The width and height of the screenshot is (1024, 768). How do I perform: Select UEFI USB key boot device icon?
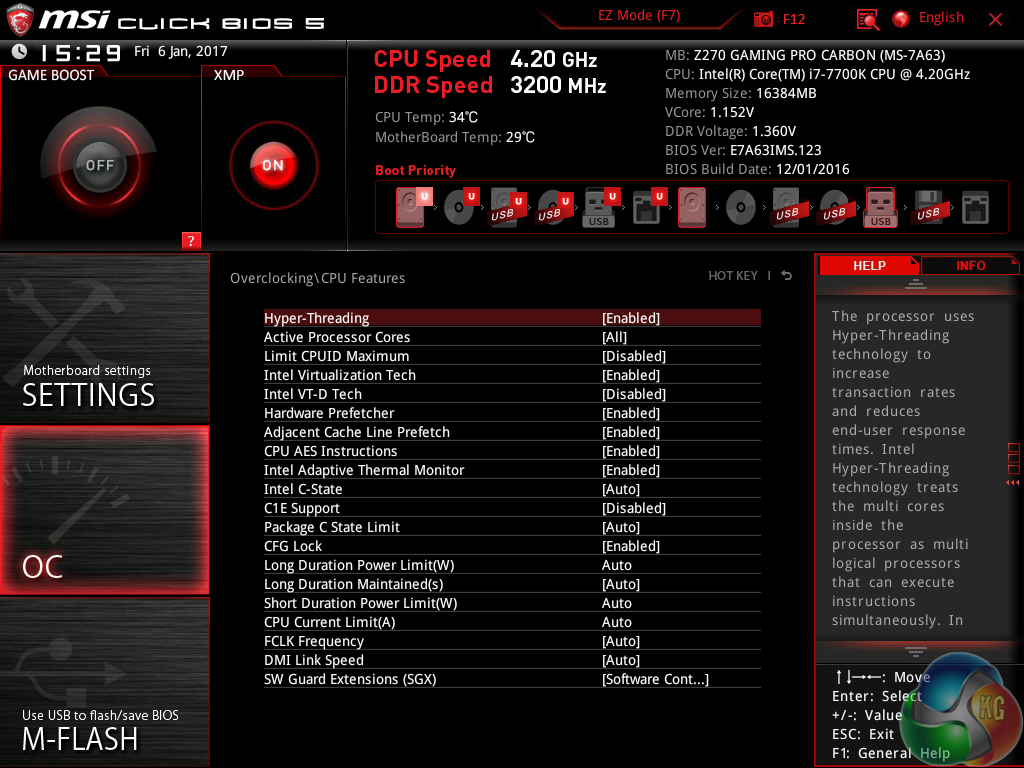[601, 207]
